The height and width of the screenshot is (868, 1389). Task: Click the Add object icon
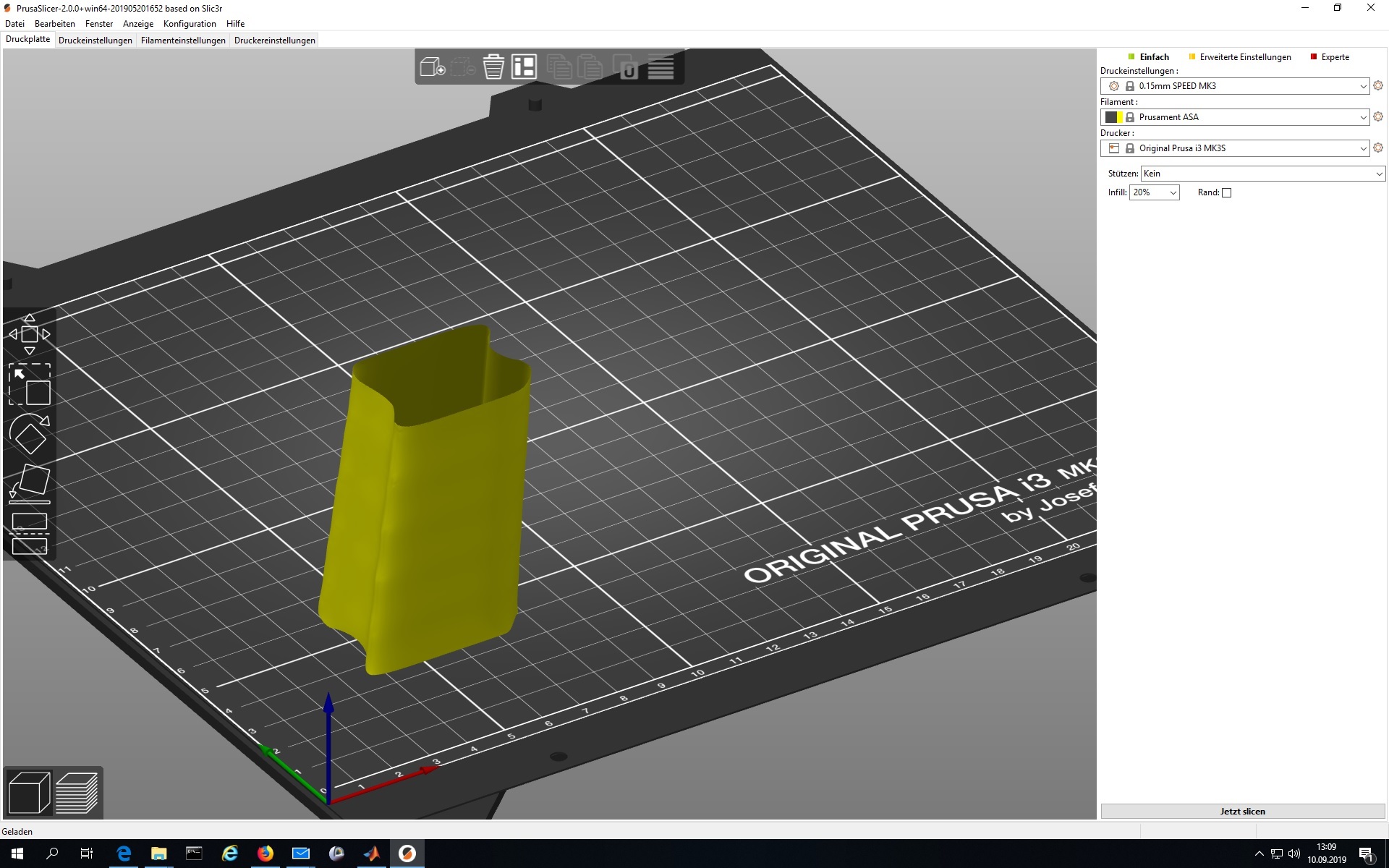pos(432,67)
